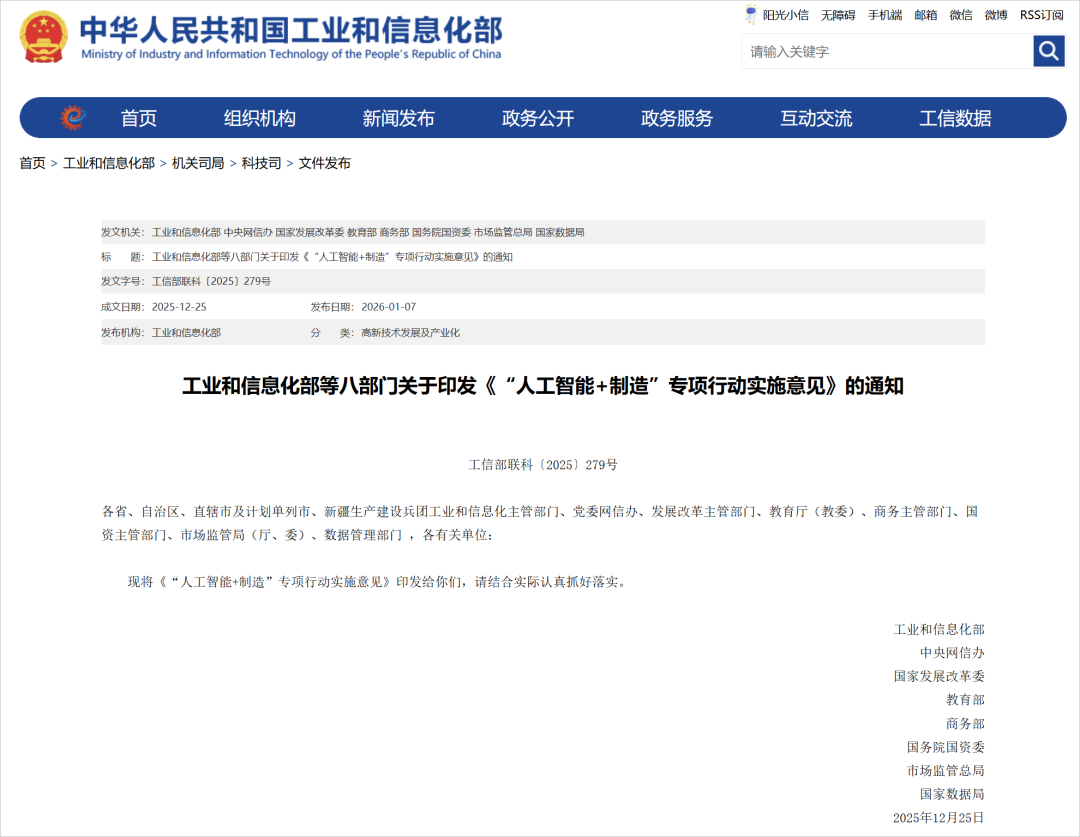Screen dimensions: 1080x837
Task: Click the magnifier search icon
Action: [x=1047, y=51]
